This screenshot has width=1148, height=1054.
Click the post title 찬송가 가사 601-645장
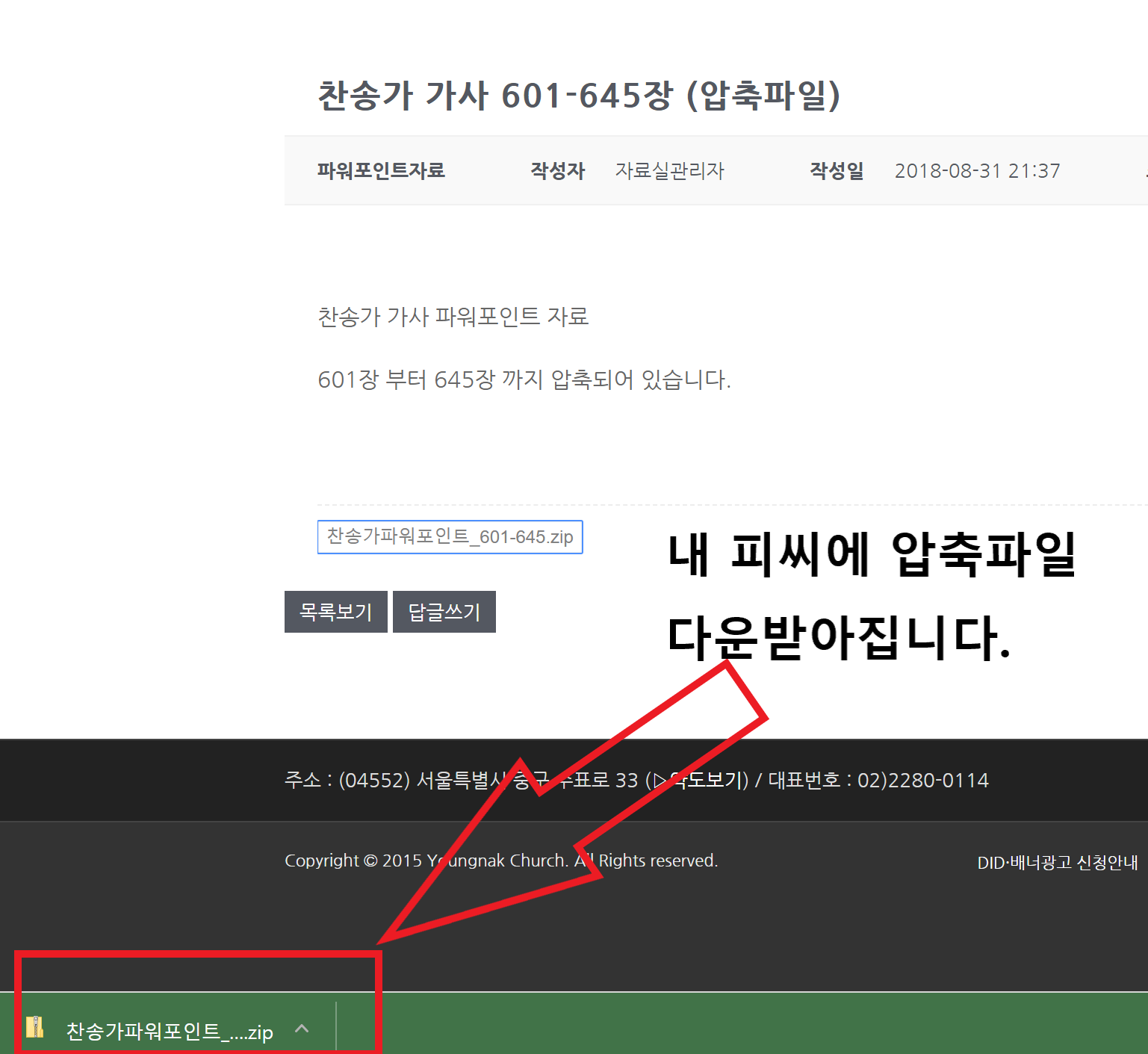point(579,96)
